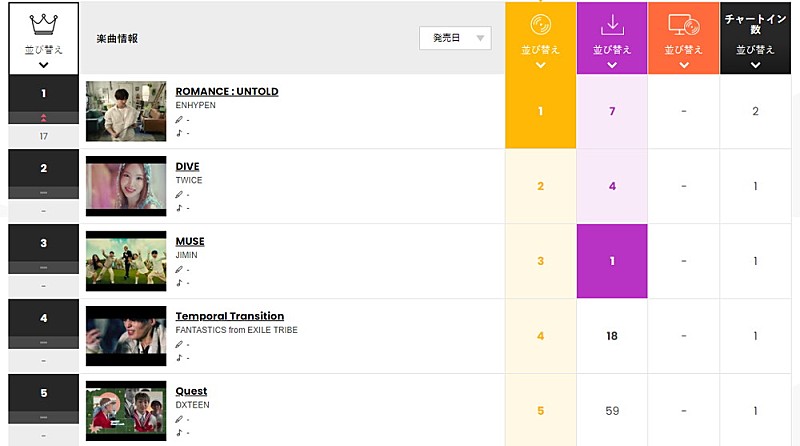Sort by the purple download column
The image size is (800, 446).
tap(612, 49)
